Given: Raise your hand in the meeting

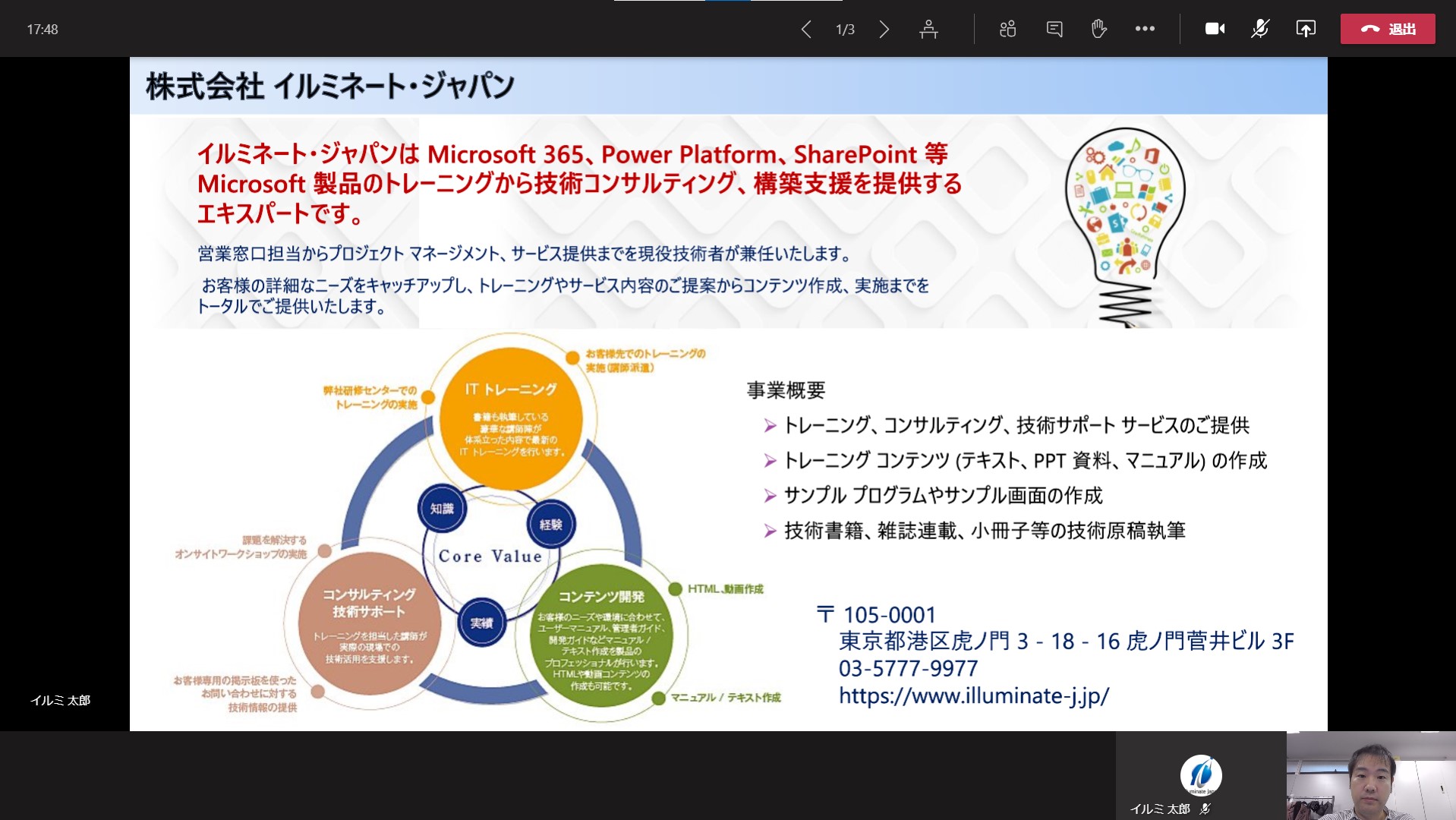Looking at the screenshot, I should [1098, 30].
